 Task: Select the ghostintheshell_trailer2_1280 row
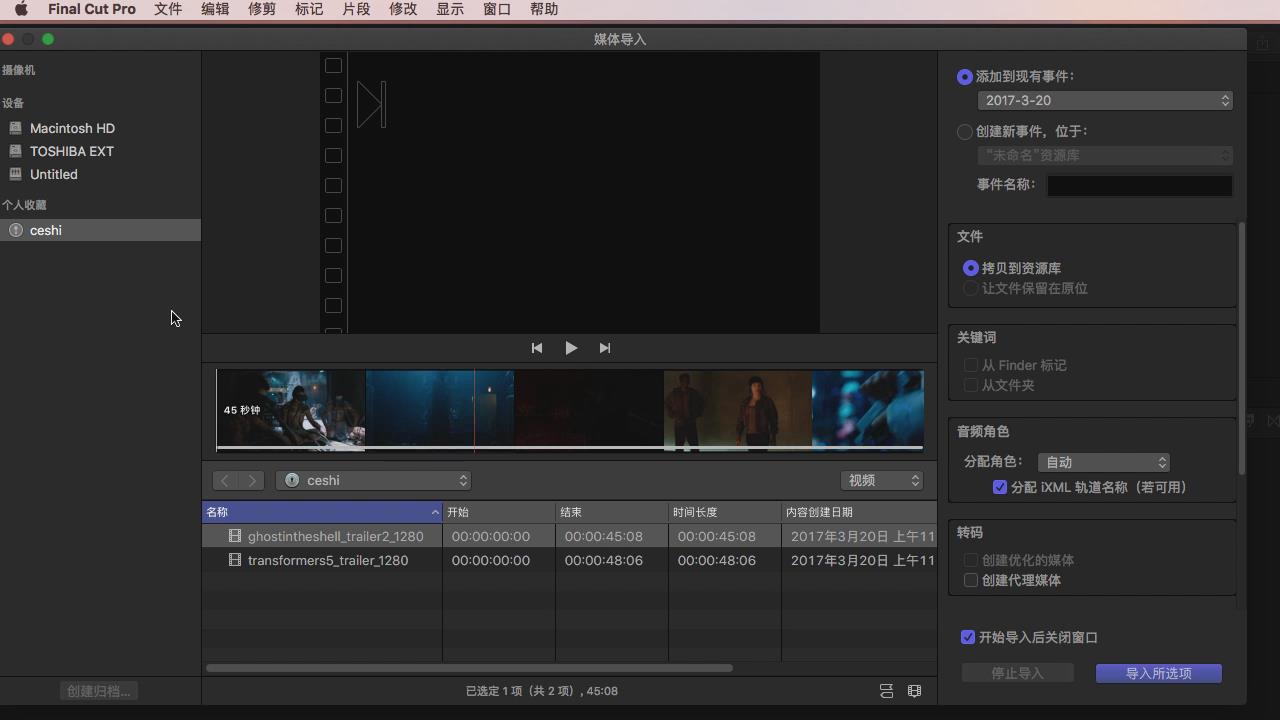(x=569, y=536)
